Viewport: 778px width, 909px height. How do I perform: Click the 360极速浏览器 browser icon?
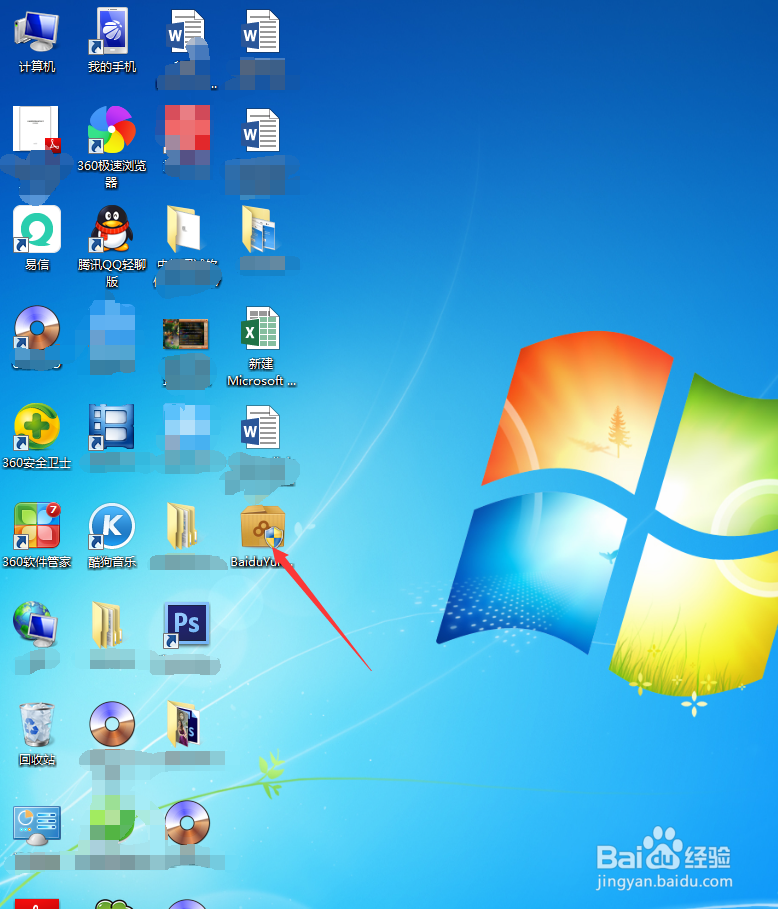point(111,130)
